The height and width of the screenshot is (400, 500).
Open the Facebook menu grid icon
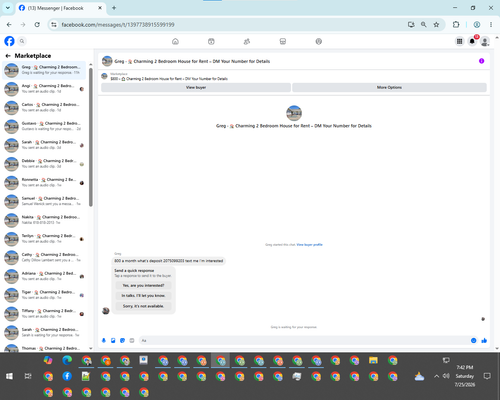460,41
